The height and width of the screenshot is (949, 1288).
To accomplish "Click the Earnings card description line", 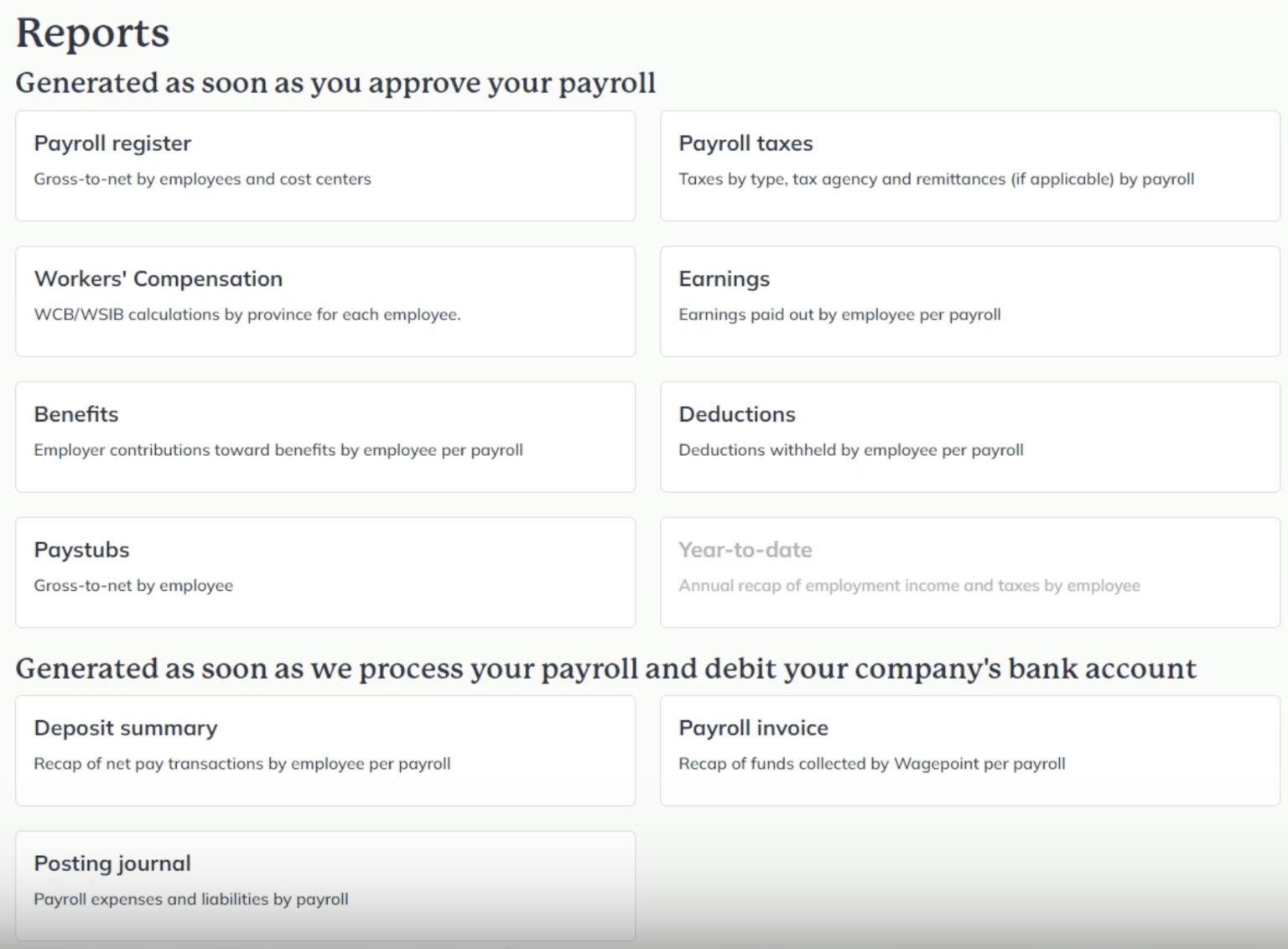I will pyautogui.click(x=839, y=314).
